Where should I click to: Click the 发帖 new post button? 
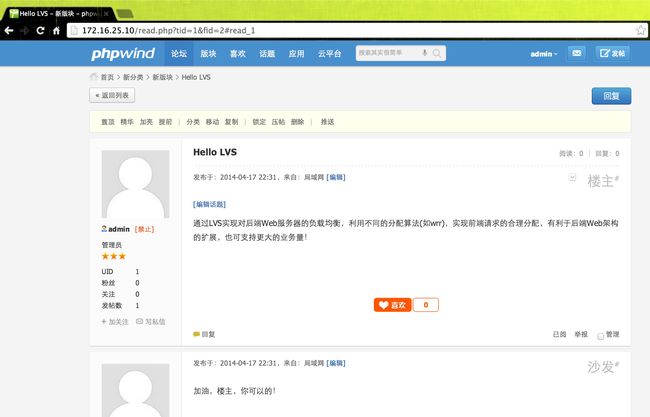click(x=613, y=53)
